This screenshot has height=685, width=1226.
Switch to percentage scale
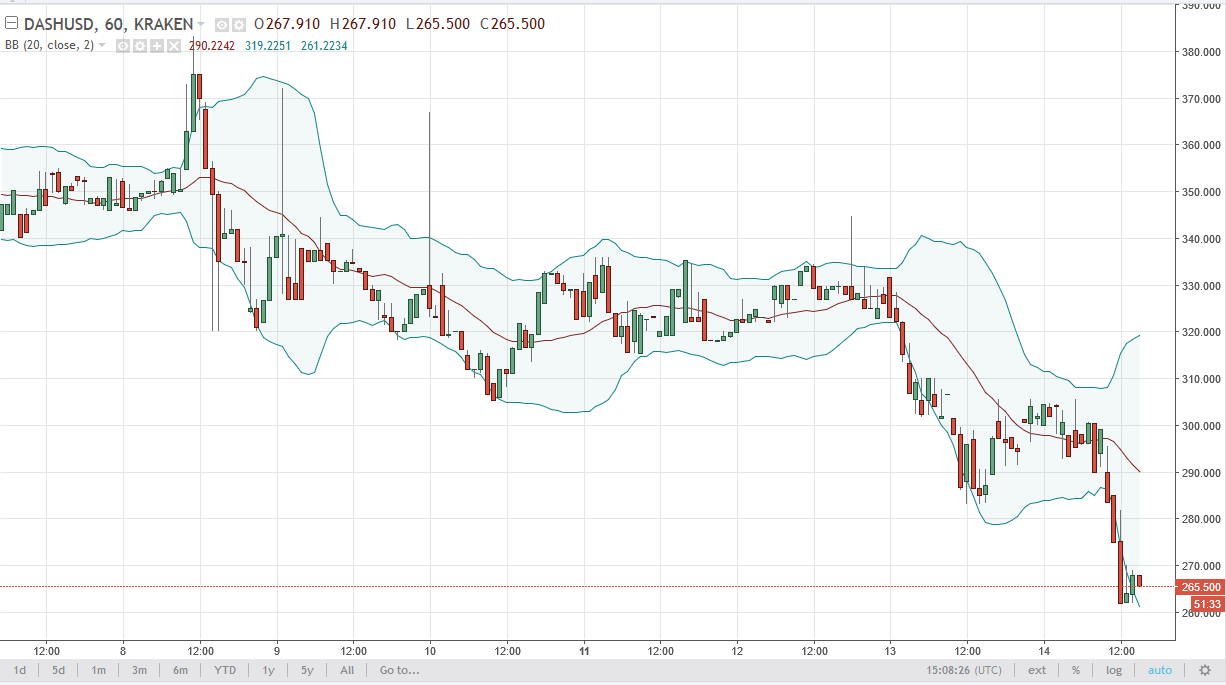(1076, 670)
